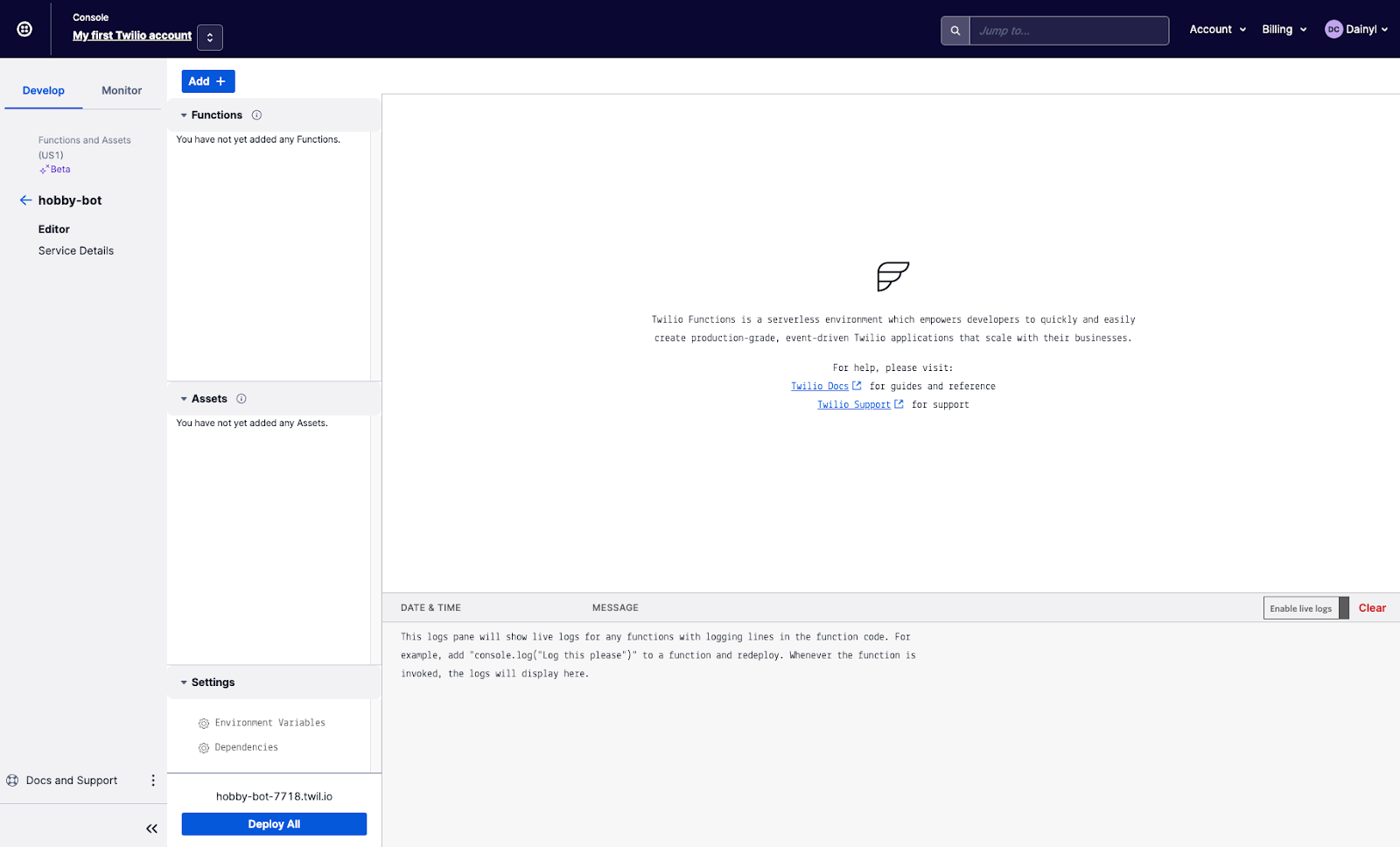Collapse the Assets section
The height and width of the screenshot is (847, 1400).
click(x=184, y=399)
